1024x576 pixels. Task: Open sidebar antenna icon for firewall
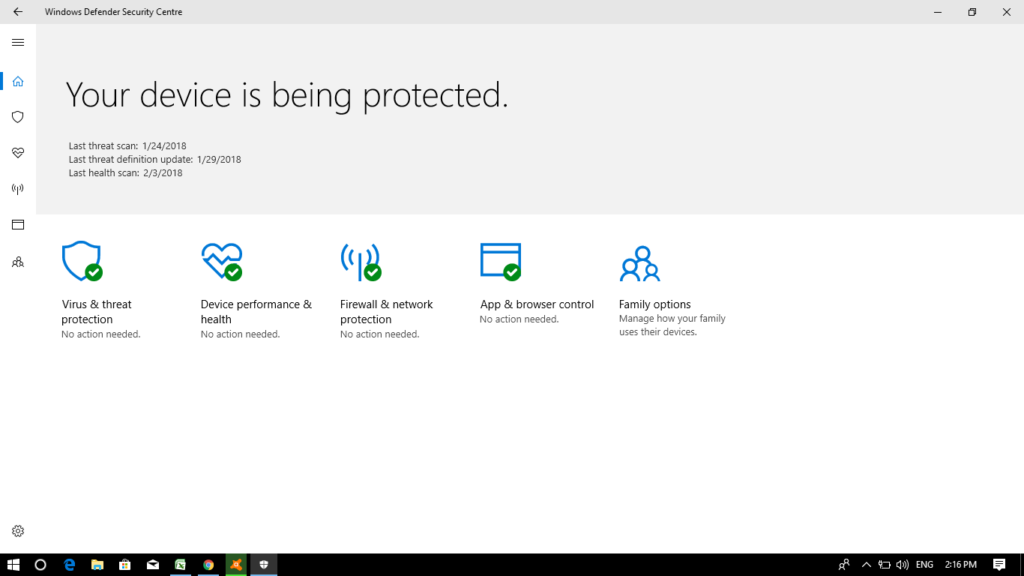click(x=18, y=189)
